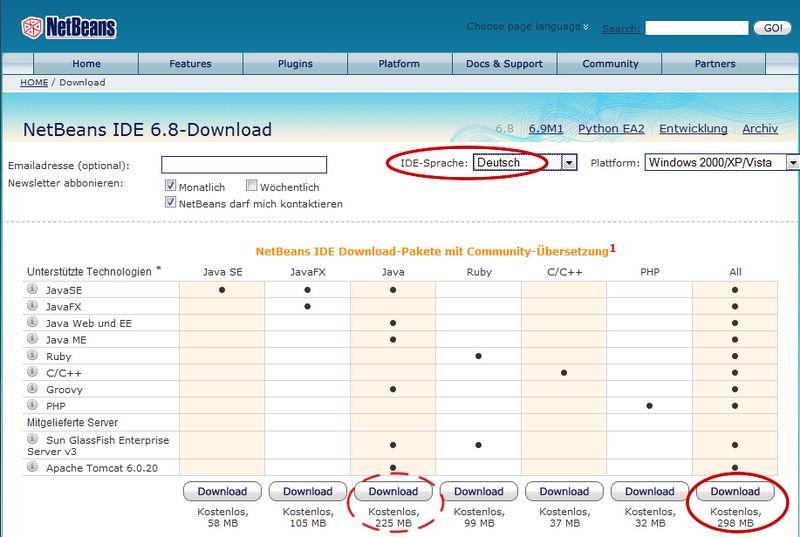Click the PHP column header
Viewport: 800px width, 537px height.
[649, 272]
